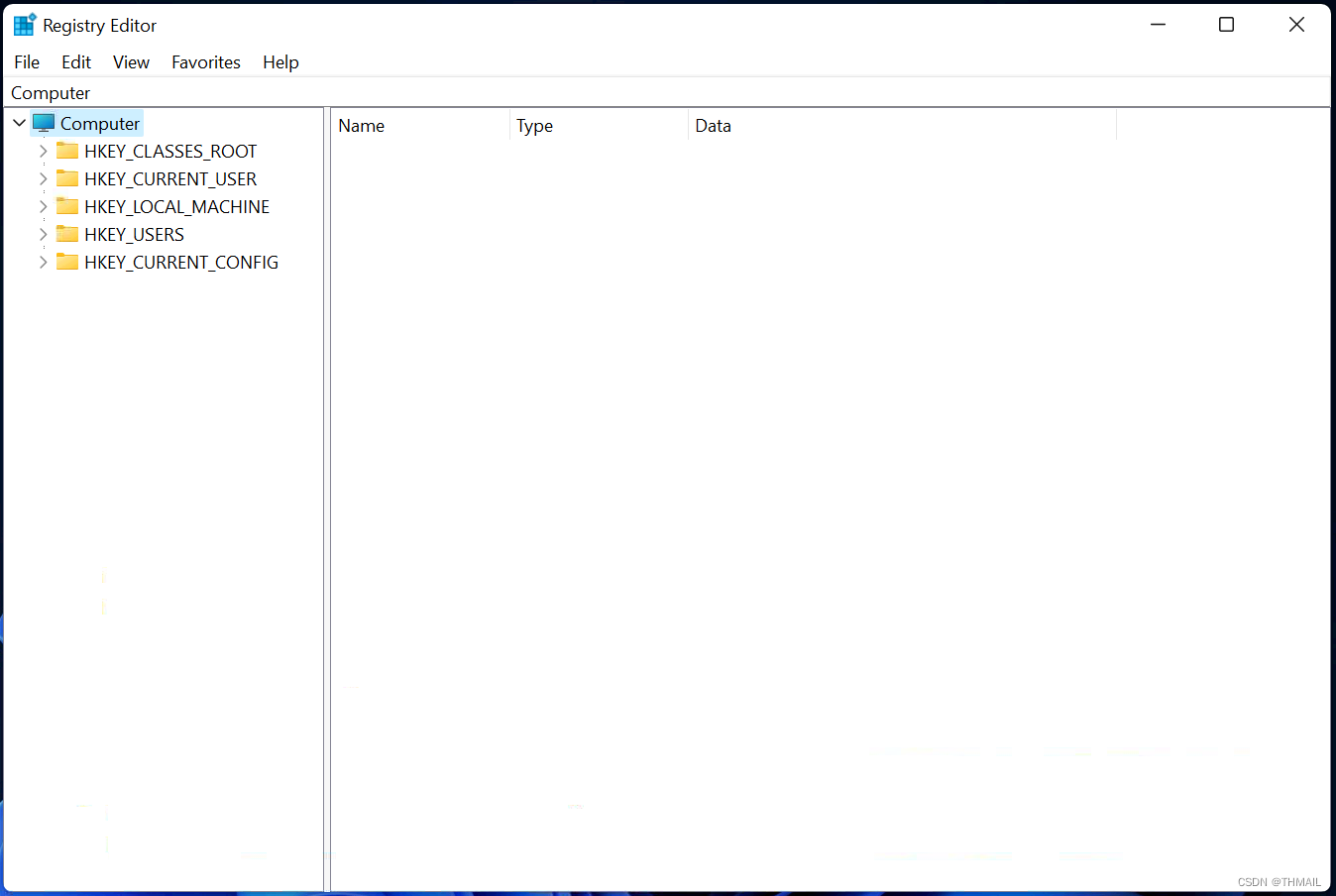1336x896 pixels.
Task: Expand the HKEY_USERS key
Action: [x=43, y=234]
